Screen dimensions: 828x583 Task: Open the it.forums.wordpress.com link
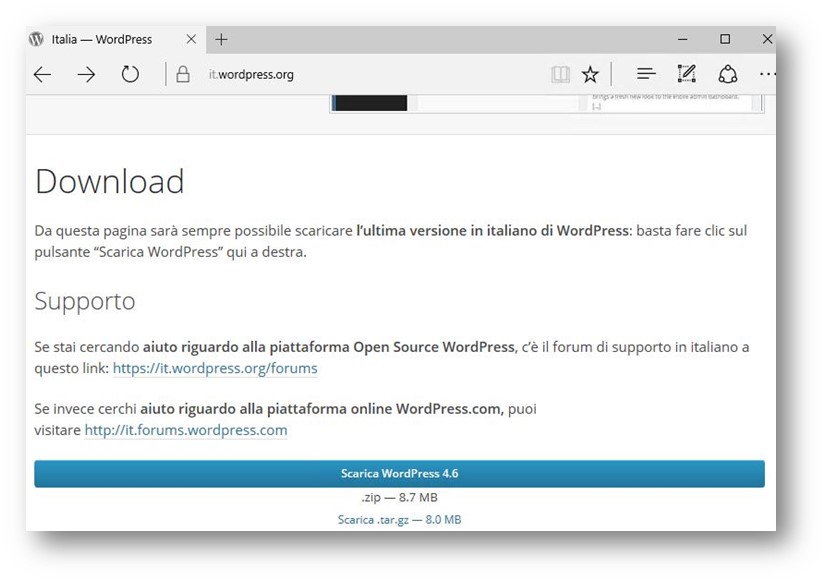186,430
